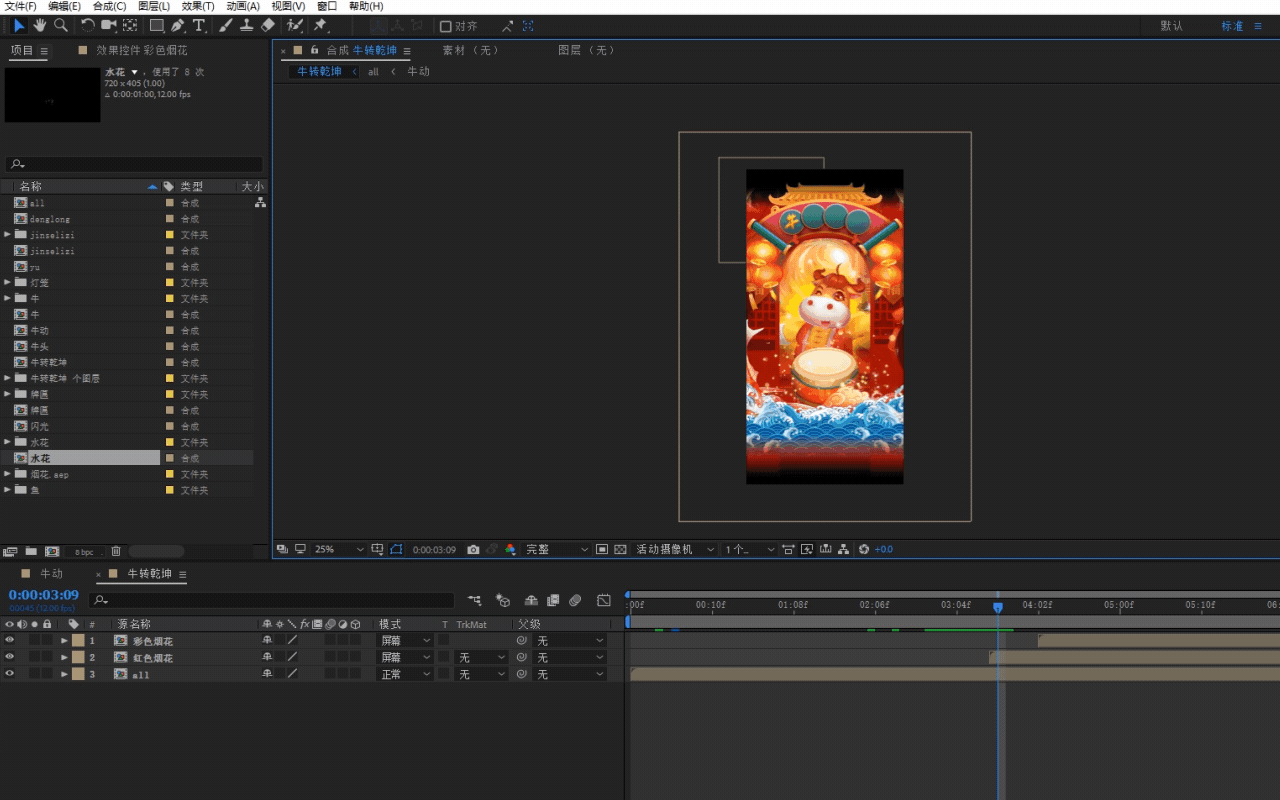The height and width of the screenshot is (800, 1280).
Task: Open the show channel color management icon
Action: [510, 550]
